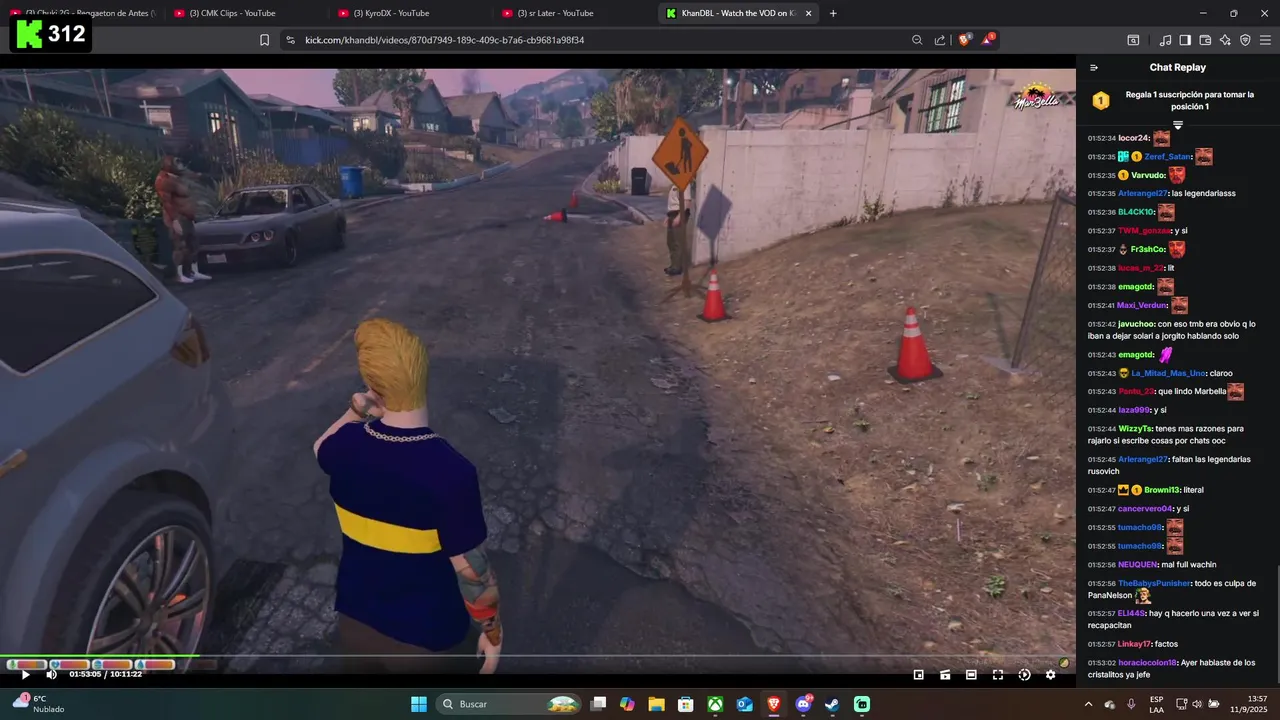Open Outlook from taskbar
This screenshot has height=720, width=1280.
tap(744, 704)
